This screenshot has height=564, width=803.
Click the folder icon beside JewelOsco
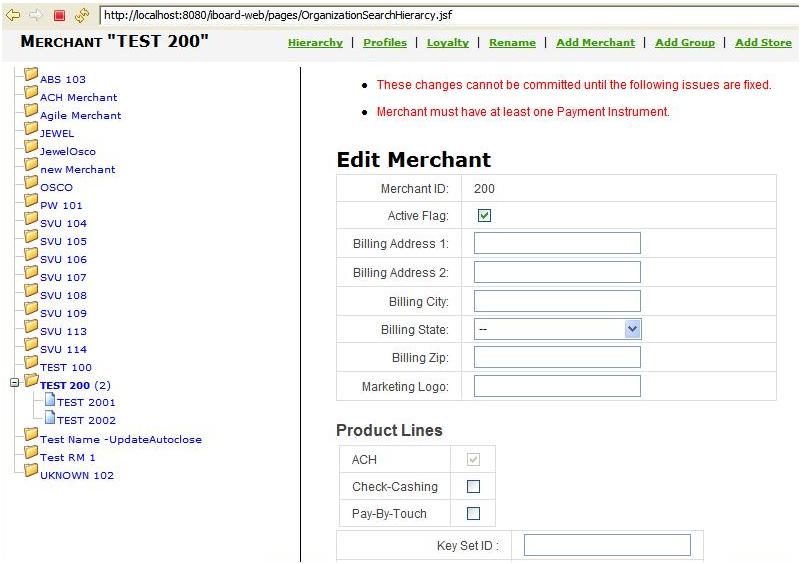click(31, 147)
